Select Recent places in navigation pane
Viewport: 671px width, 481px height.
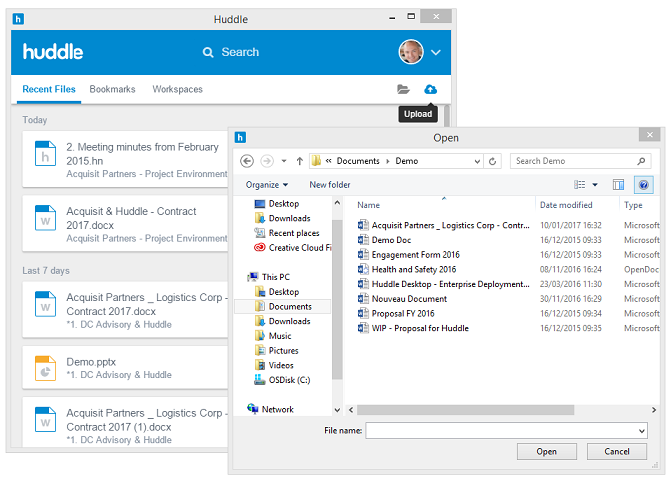[287, 233]
